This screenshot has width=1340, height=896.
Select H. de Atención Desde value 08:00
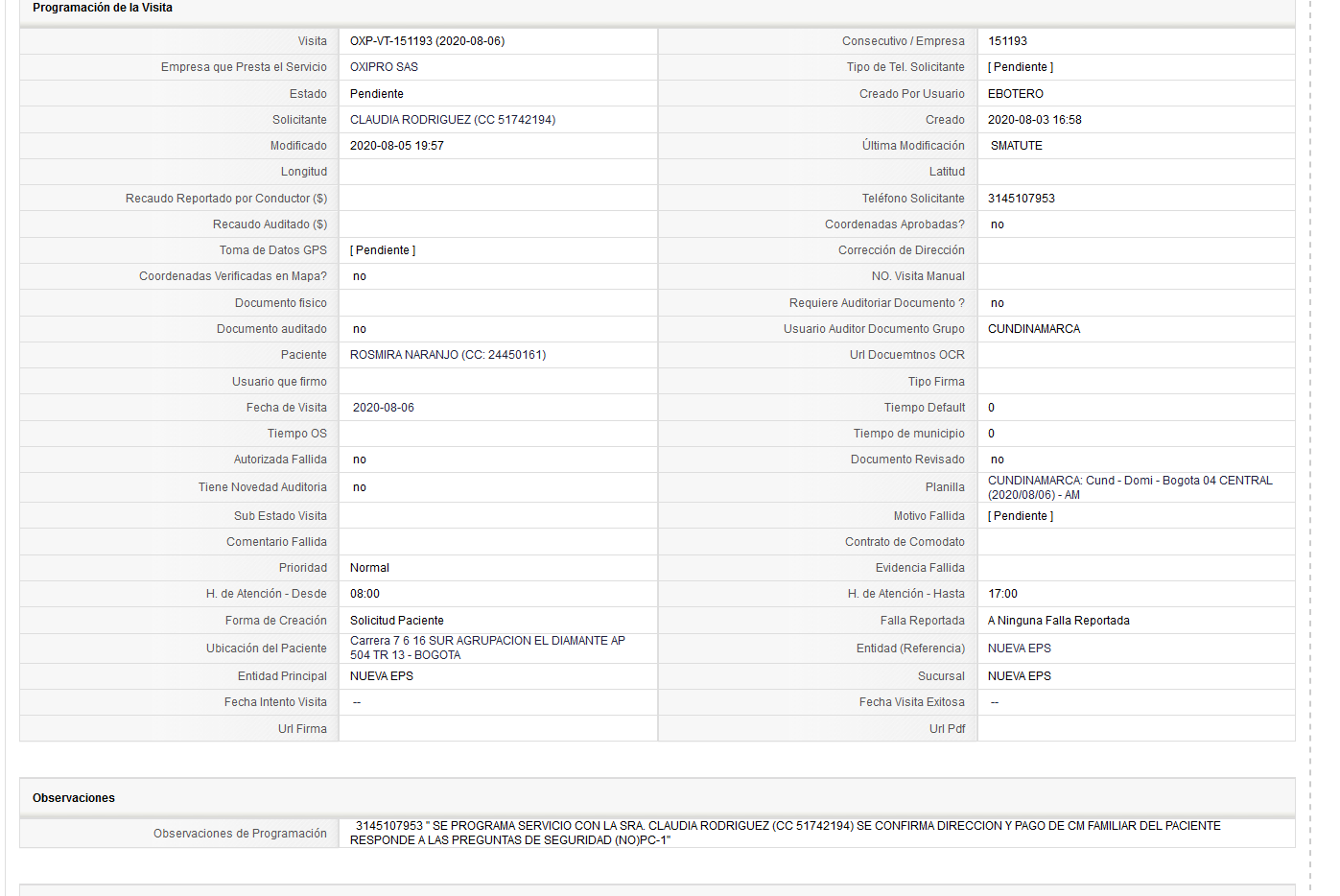[364, 594]
